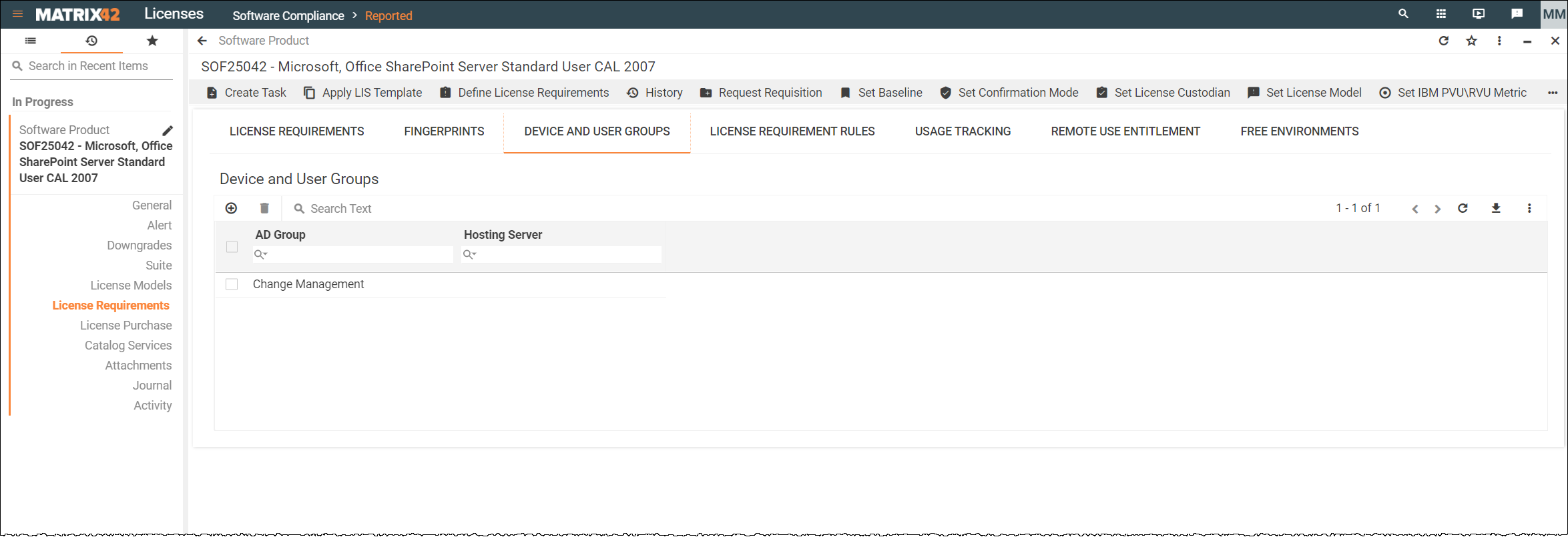This screenshot has width=1568, height=537.
Task: Toggle the select-all checkbox in grid header
Action: (x=232, y=247)
